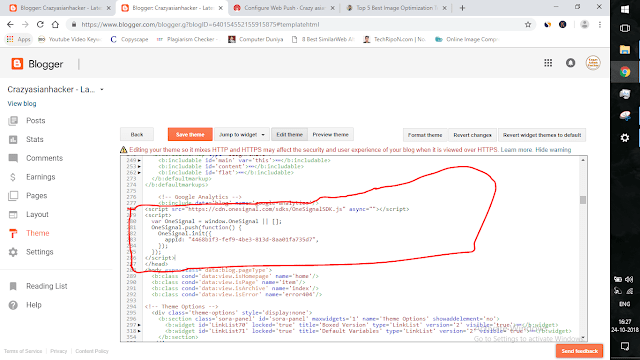The height and width of the screenshot is (360, 640).
Task: Click the browser back arrow
Action: (x=10, y=24)
